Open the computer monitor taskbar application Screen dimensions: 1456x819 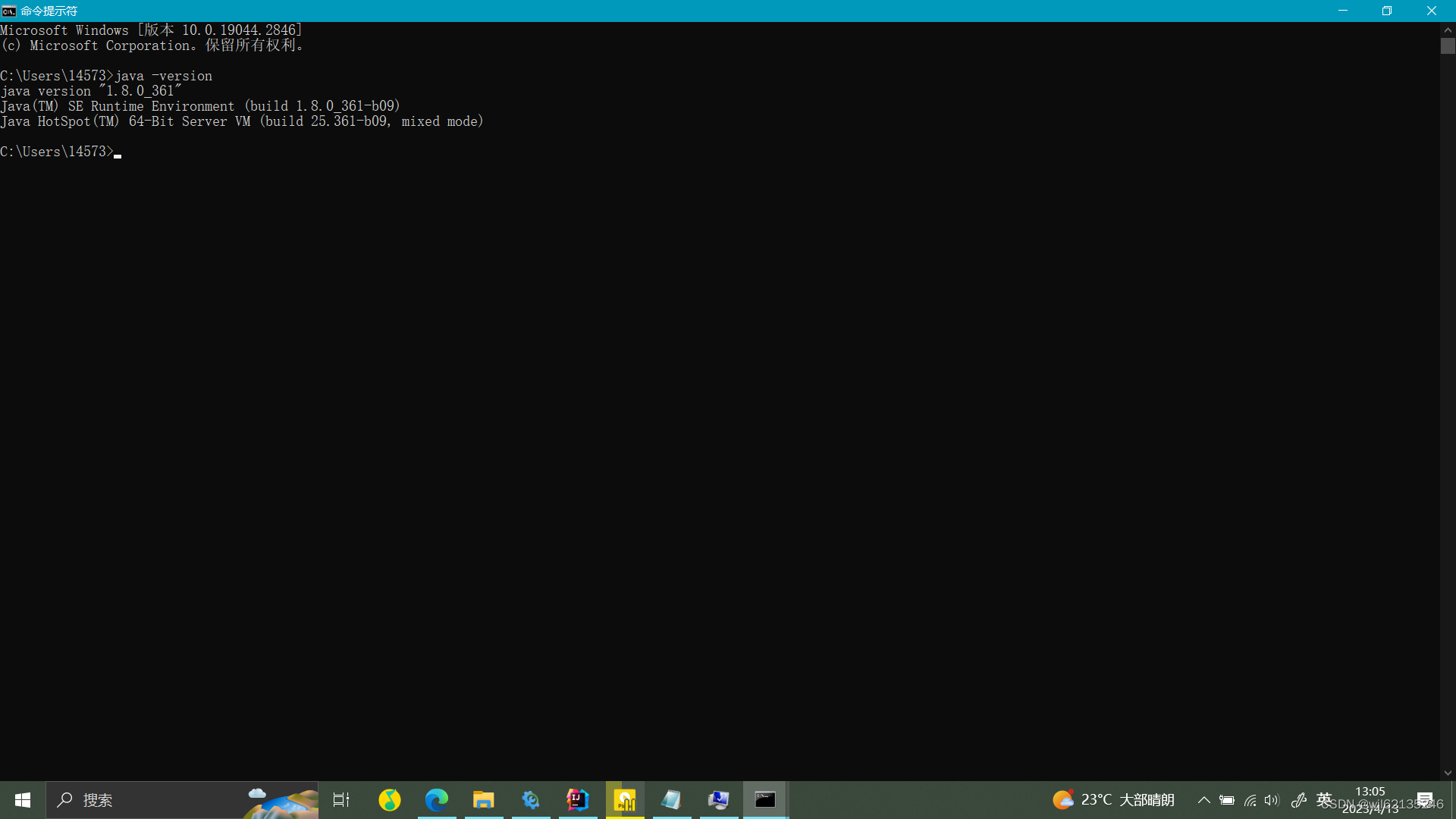pyautogui.click(x=718, y=800)
